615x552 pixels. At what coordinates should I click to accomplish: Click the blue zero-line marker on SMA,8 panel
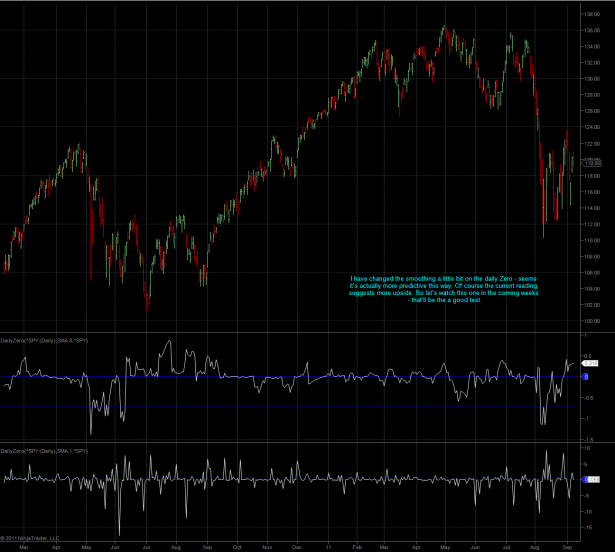point(585,377)
